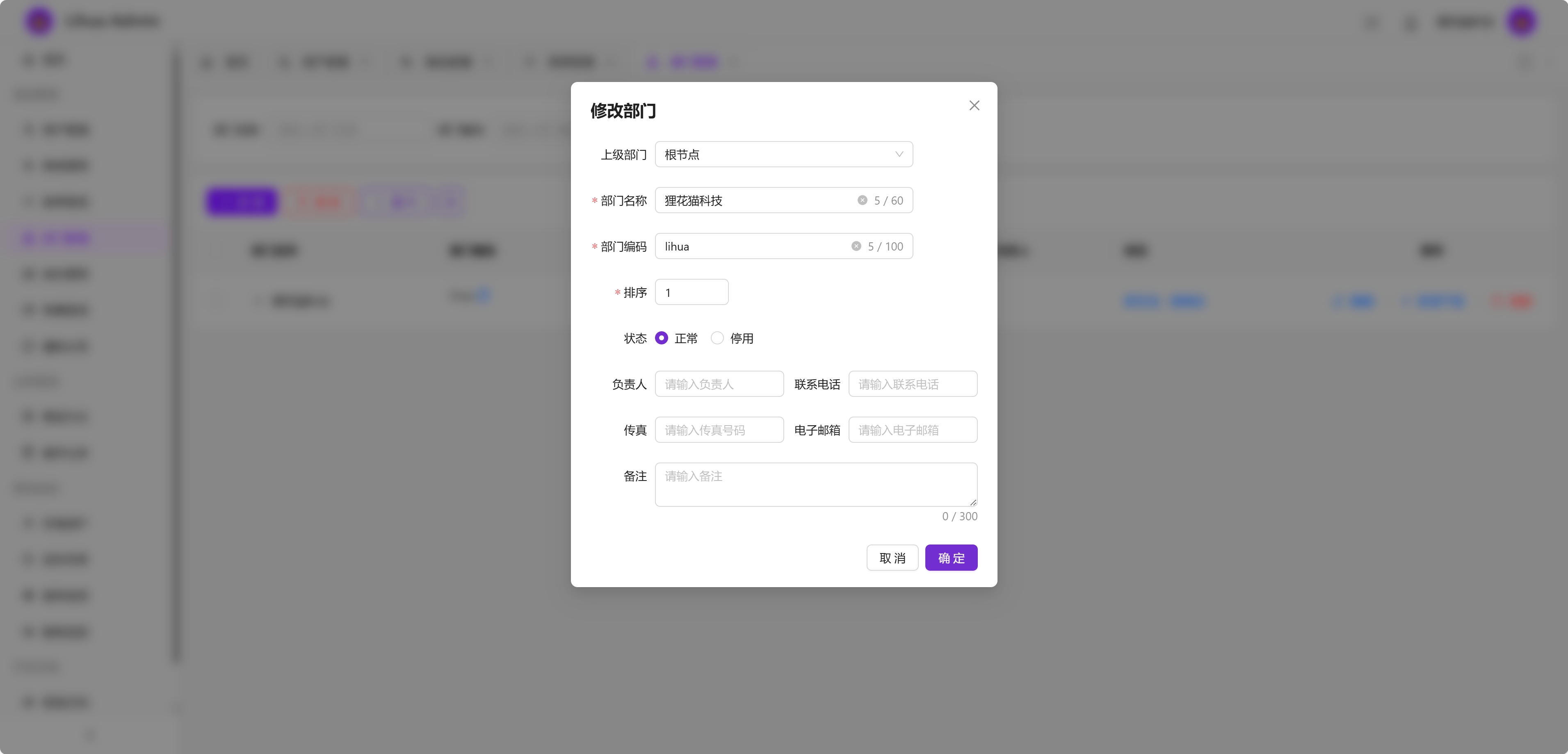Image resolution: width=1568 pixels, height=754 pixels.
Task: Click the 电子邮箱 input field
Action: [x=913, y=430]
